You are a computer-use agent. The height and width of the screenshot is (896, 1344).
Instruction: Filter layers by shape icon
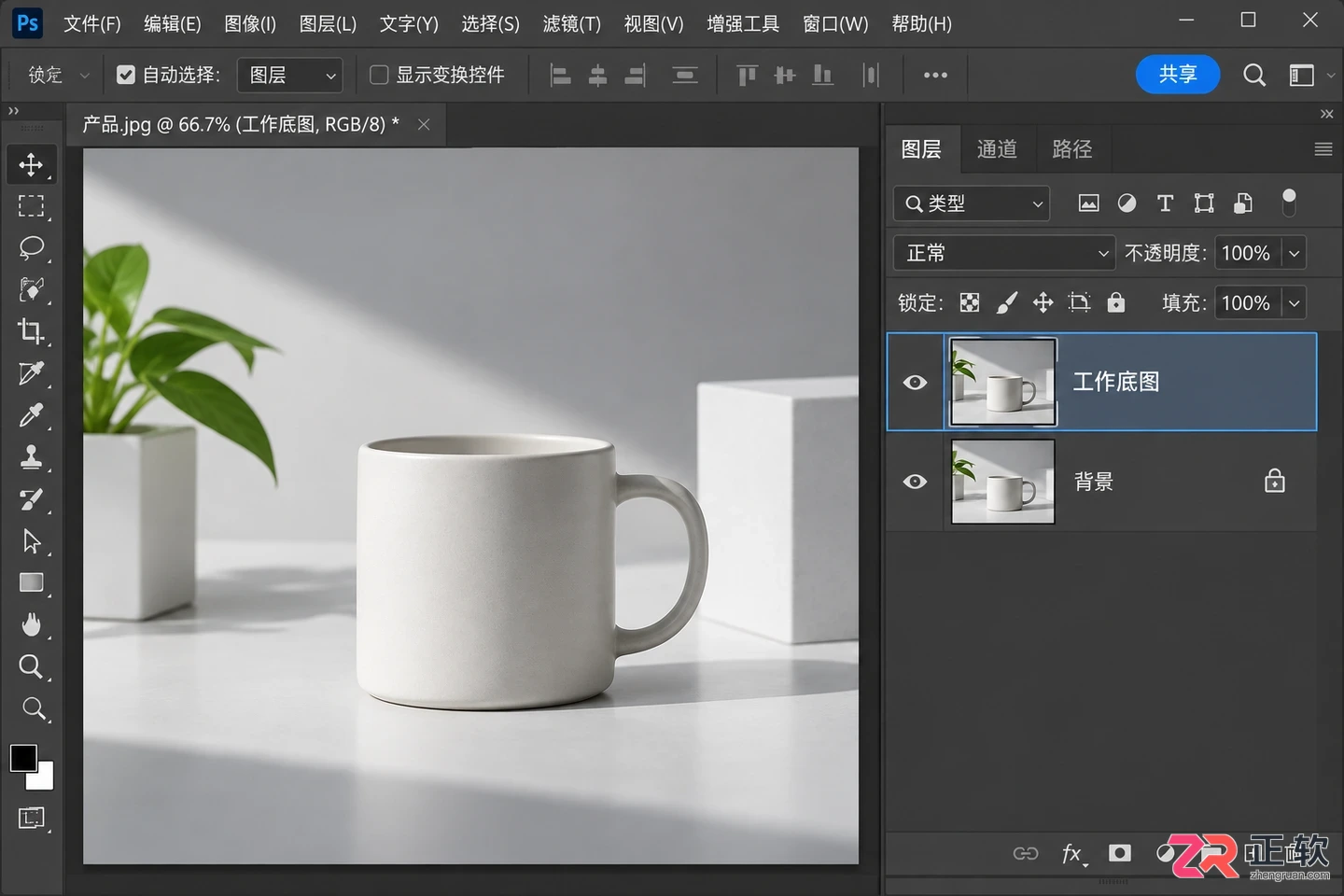(x=1204, y=203)
